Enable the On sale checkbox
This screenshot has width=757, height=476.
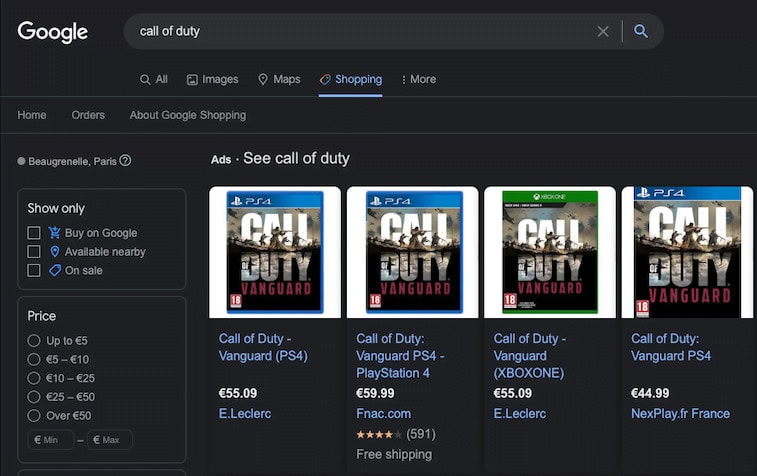[34, 270]
